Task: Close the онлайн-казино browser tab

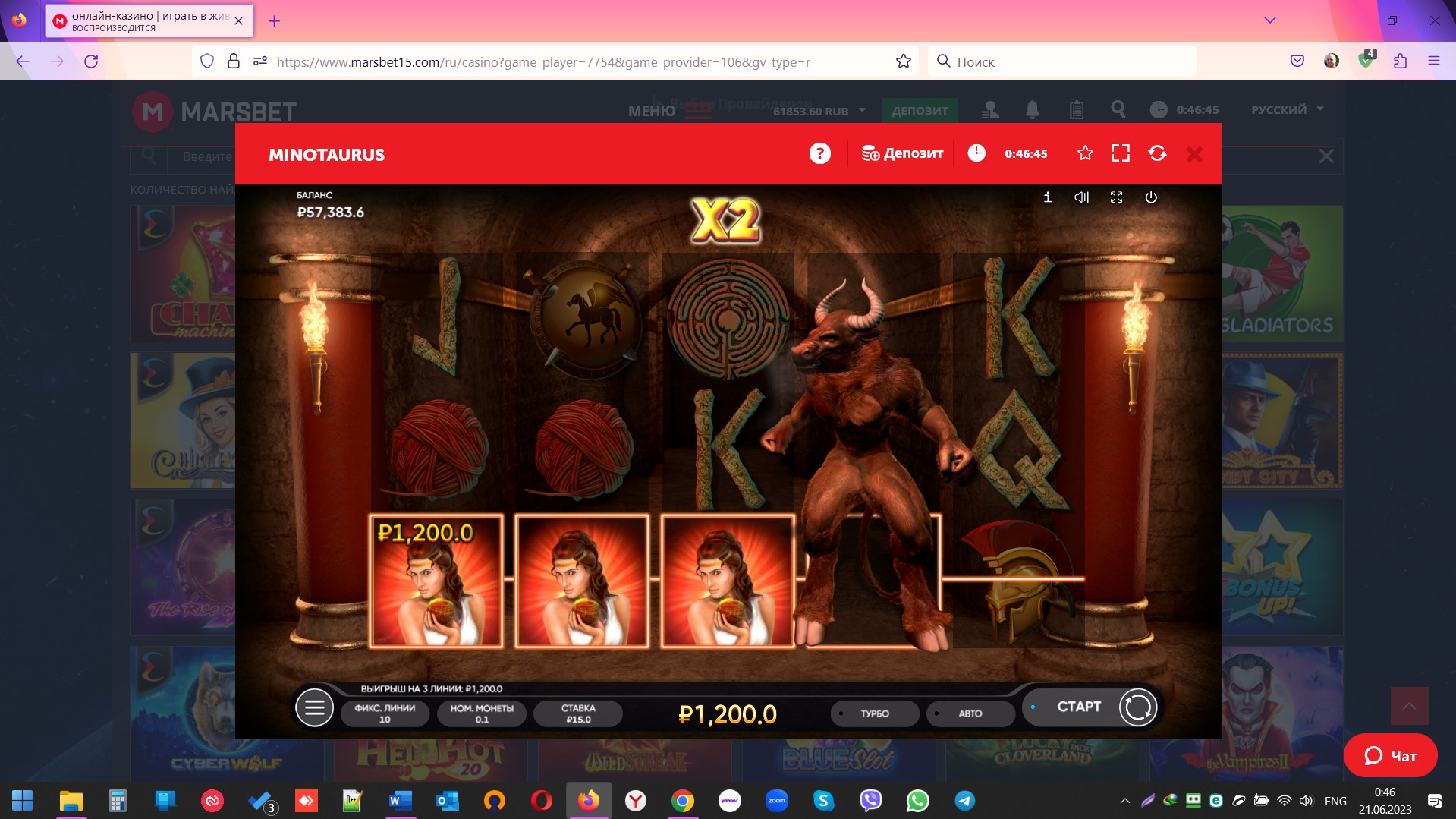Action: (239, 21)
